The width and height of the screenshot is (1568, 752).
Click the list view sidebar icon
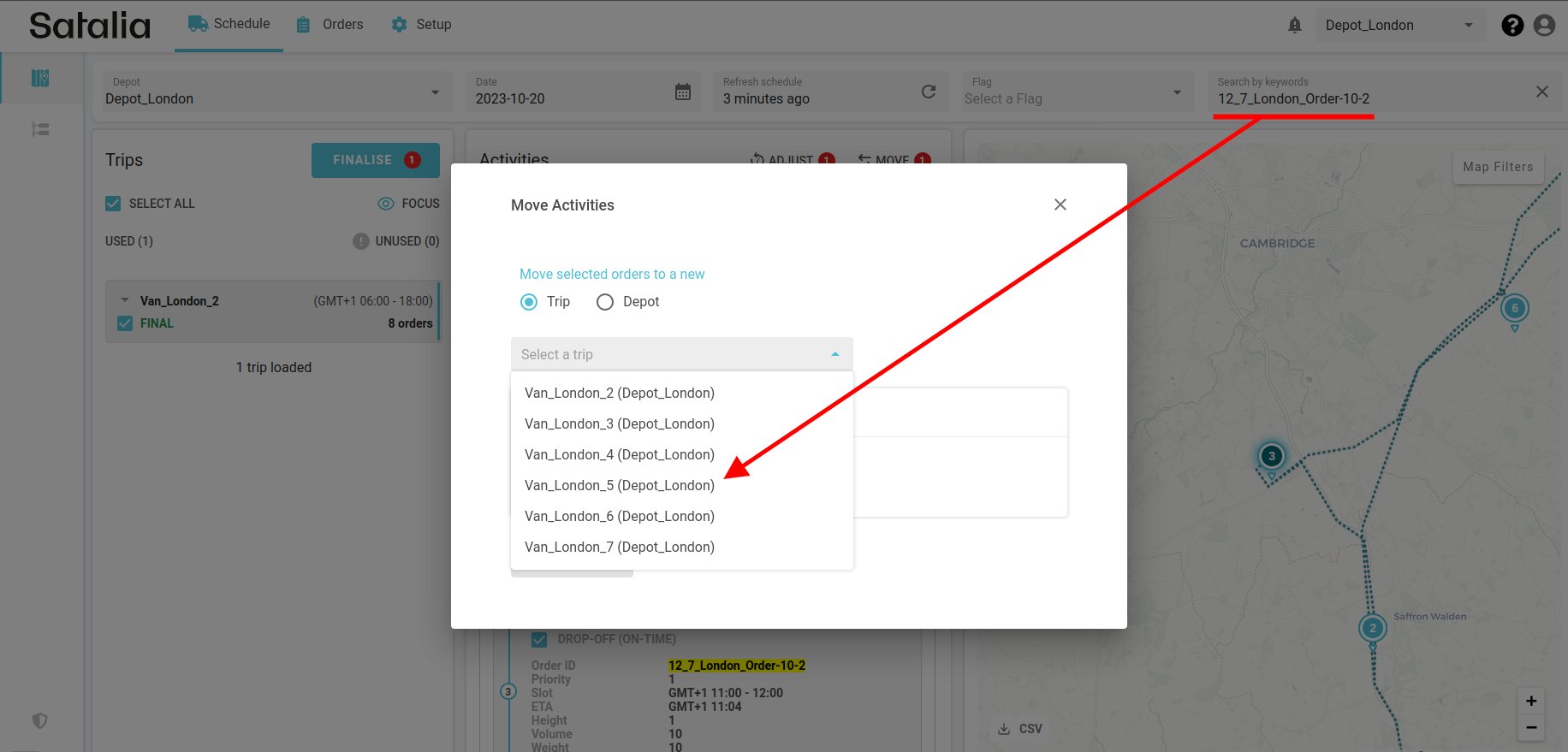pos(40,129)
